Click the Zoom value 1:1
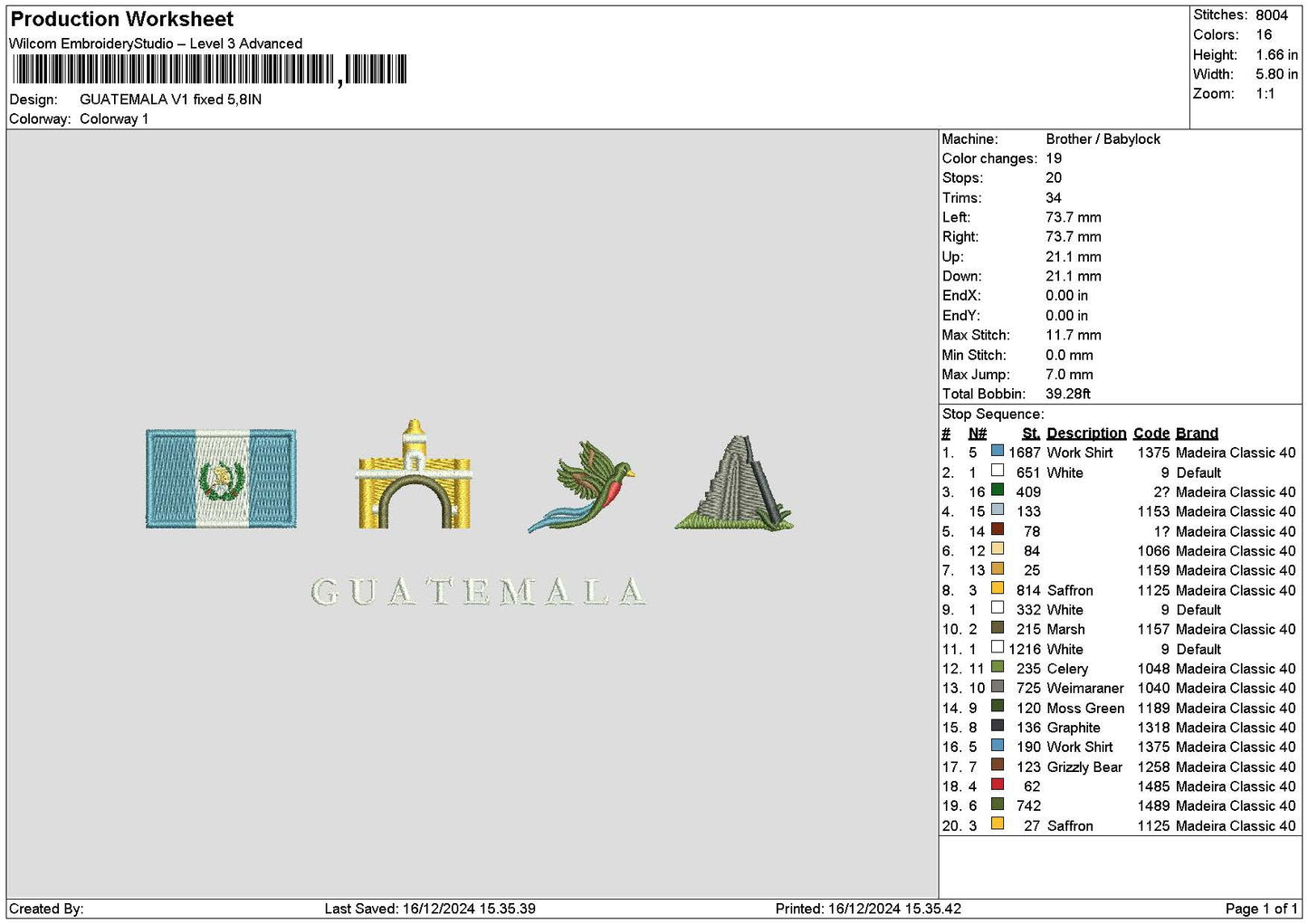 point(1265,93)
